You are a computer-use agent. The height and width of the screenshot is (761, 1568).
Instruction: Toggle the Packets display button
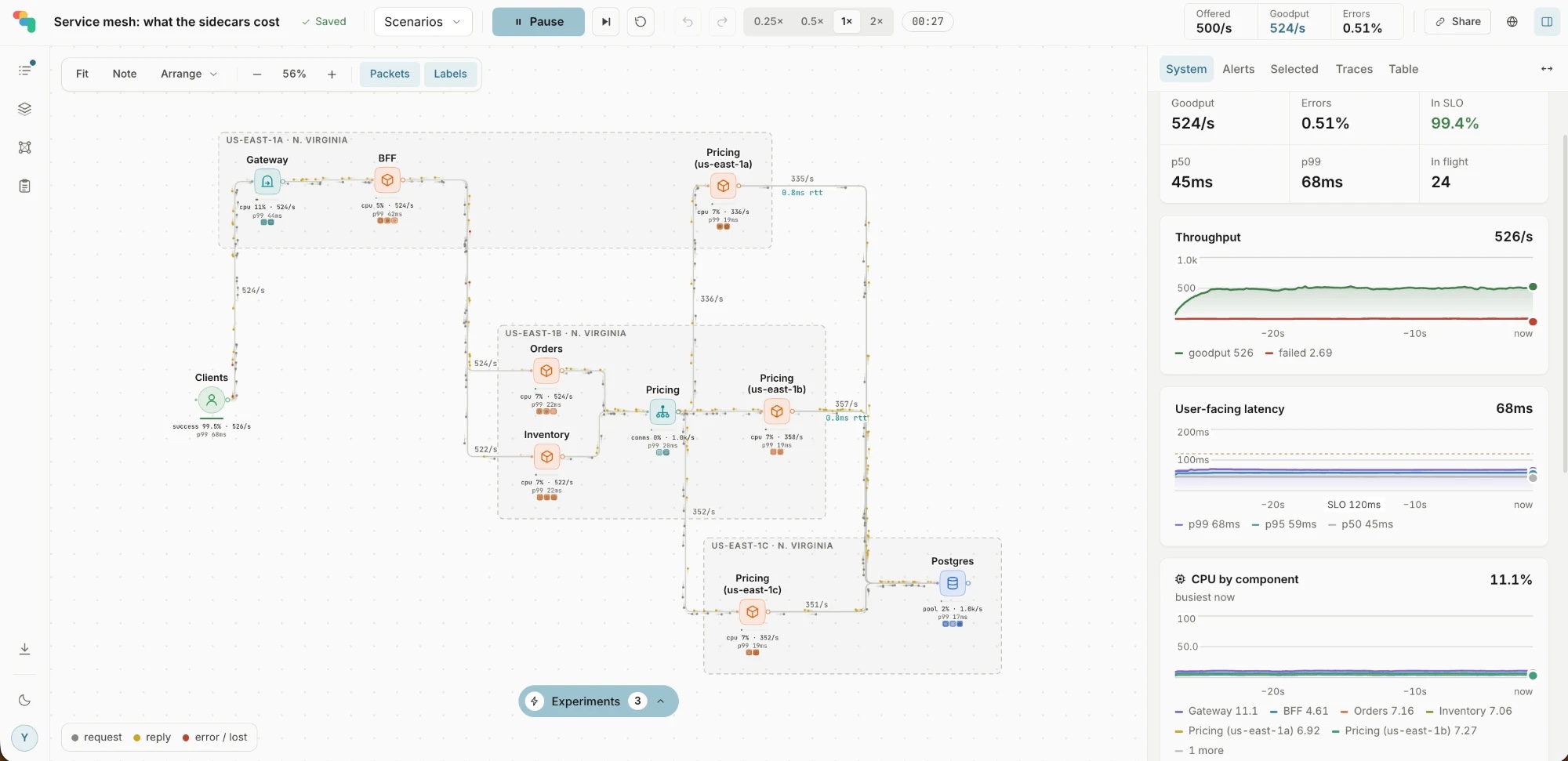point(390,74)
